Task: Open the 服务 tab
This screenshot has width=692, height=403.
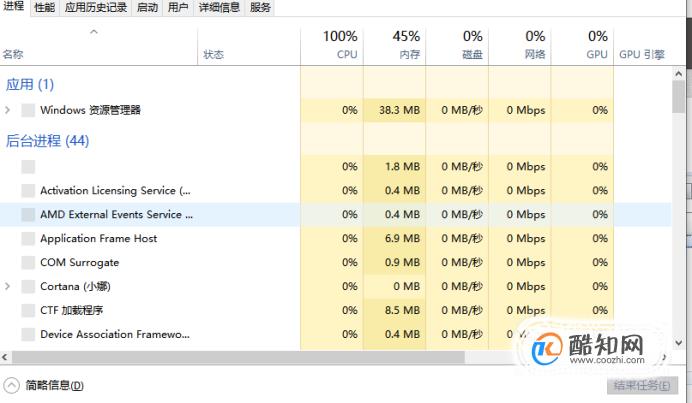Action: point(260,8)
